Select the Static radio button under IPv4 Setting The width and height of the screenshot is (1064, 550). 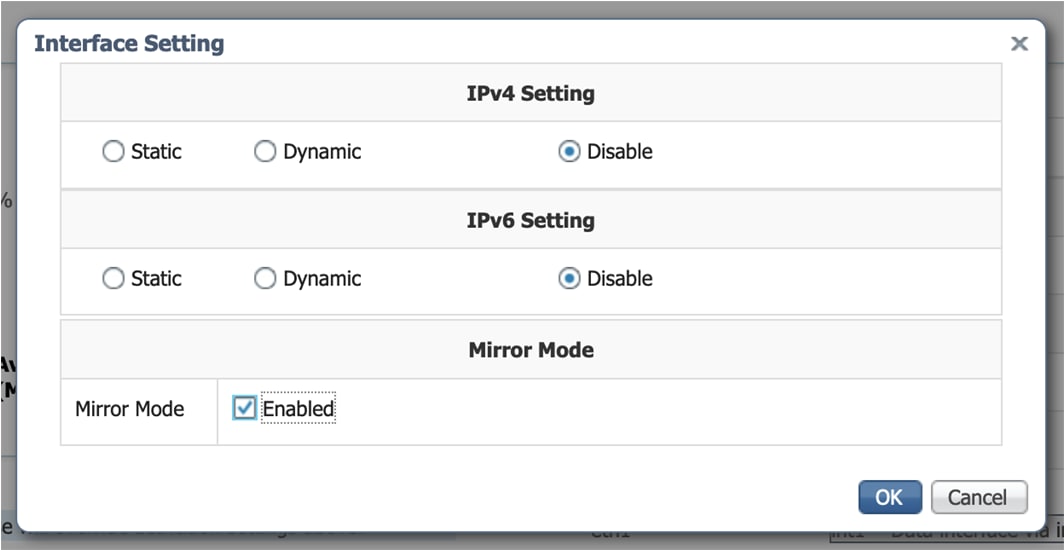click(113, 152)
